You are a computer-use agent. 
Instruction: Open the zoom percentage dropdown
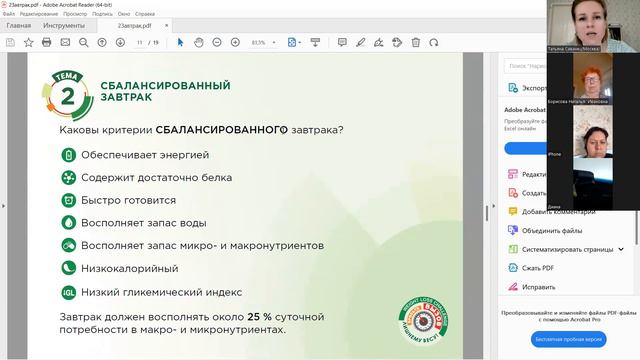pyautogui.click(x=274, y=42)
